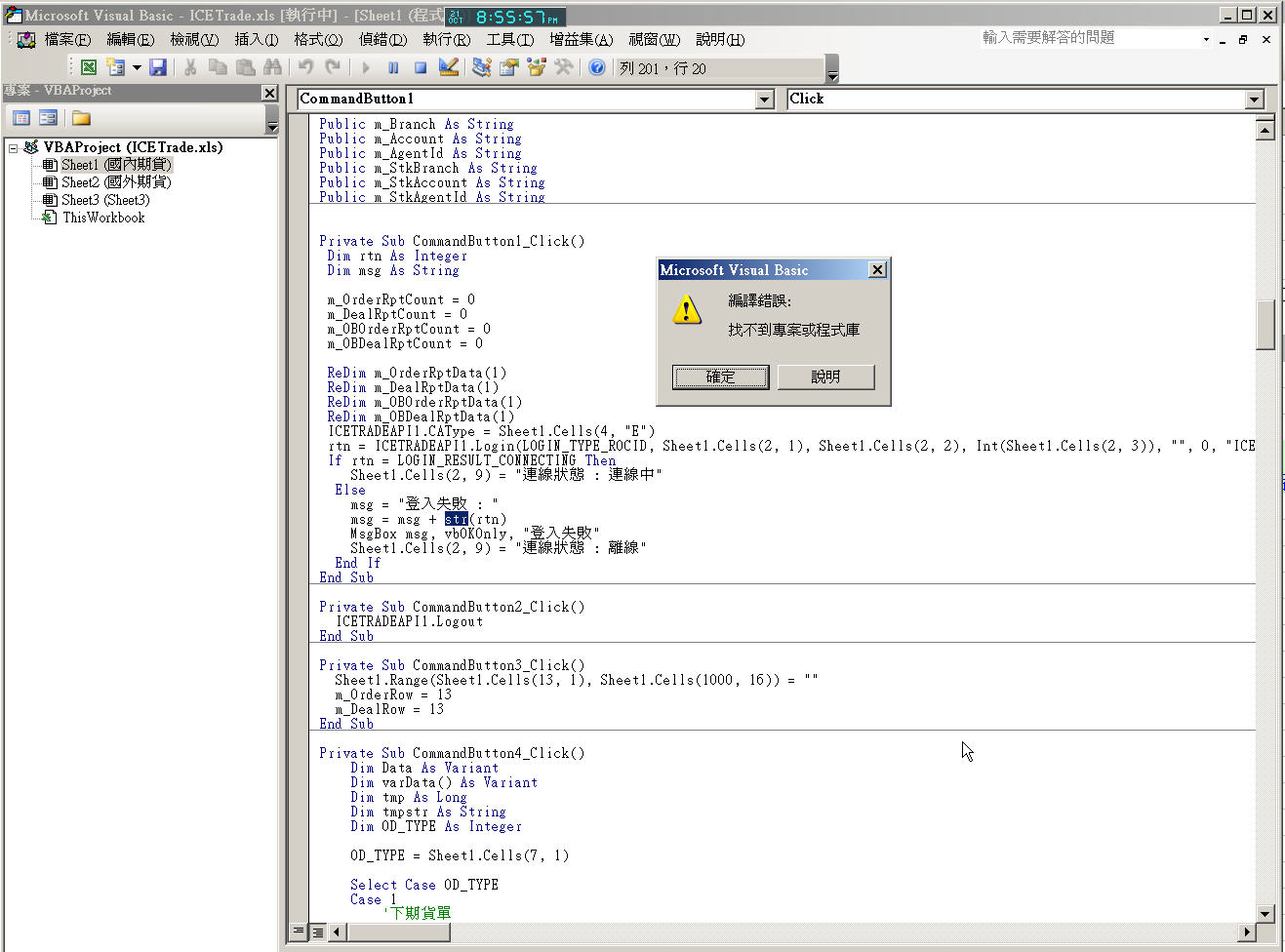1285x952 pixels.
Task: Open the 說明(H) help menu
Action: (x=719, y=39)
